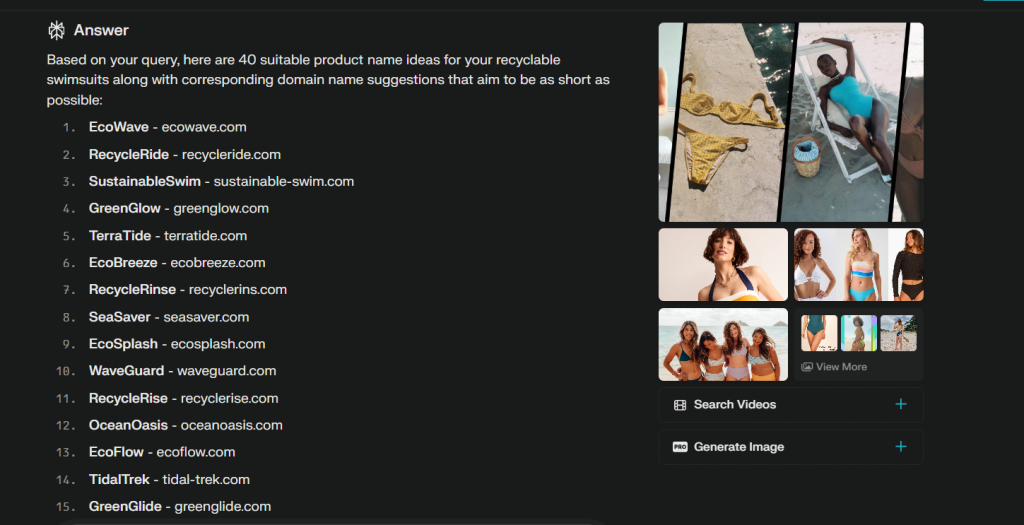Open the curly-haired woman navy swimsuit image
The image size is (1024, 525).
pyautogui.click(x=723, y=264)
